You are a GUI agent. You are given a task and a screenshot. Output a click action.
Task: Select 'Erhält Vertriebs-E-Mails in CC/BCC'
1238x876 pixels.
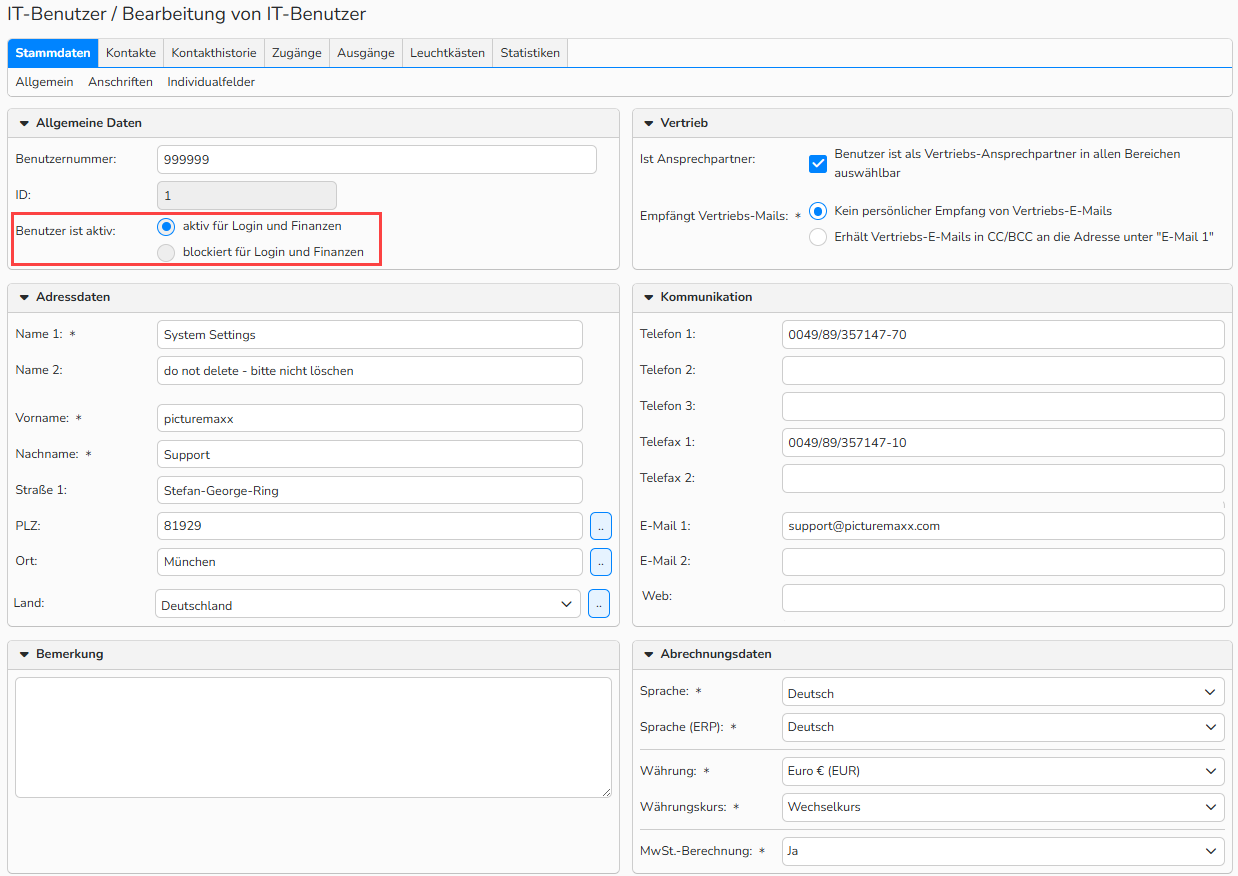(818, 237)
